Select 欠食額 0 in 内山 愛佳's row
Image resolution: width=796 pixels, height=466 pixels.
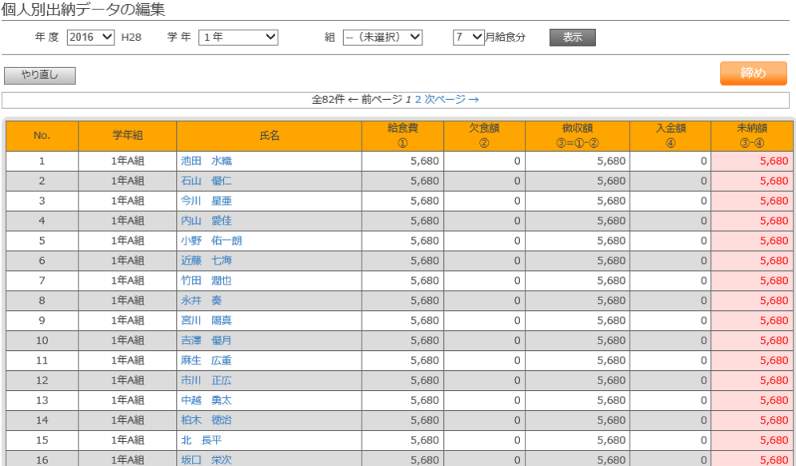tap(484, 221)
